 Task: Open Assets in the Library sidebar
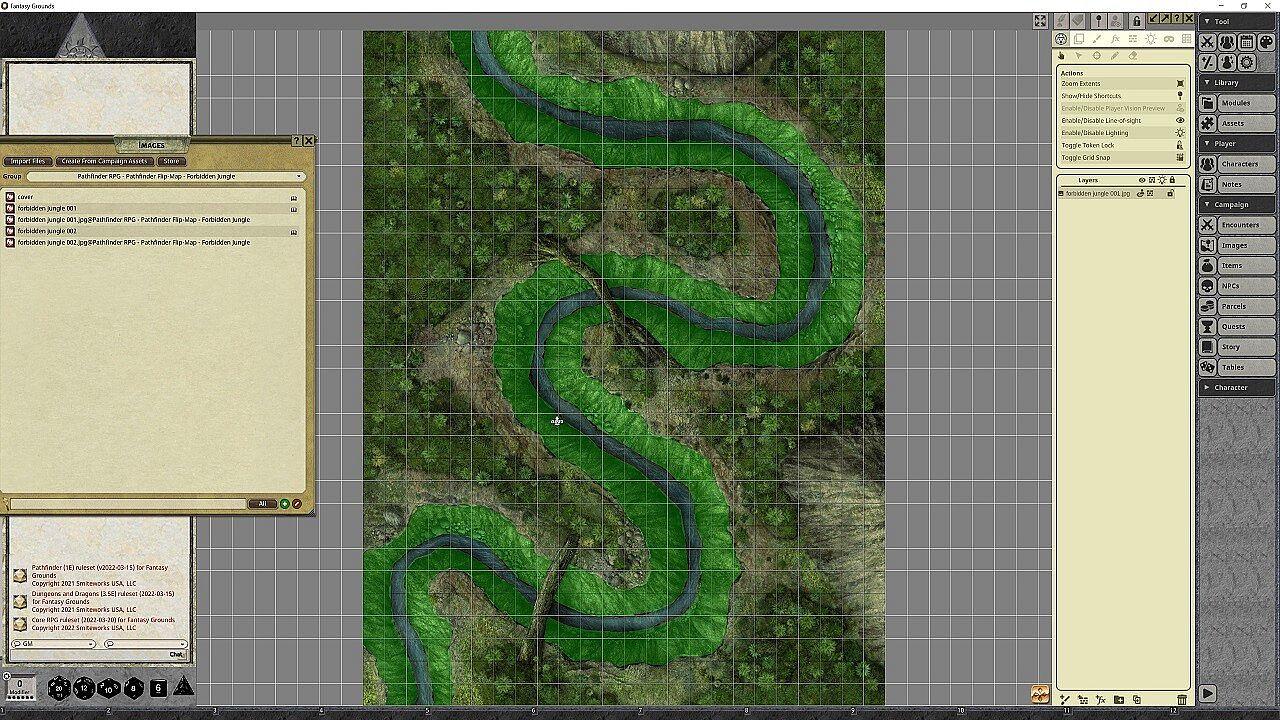tap(1238, 123)
